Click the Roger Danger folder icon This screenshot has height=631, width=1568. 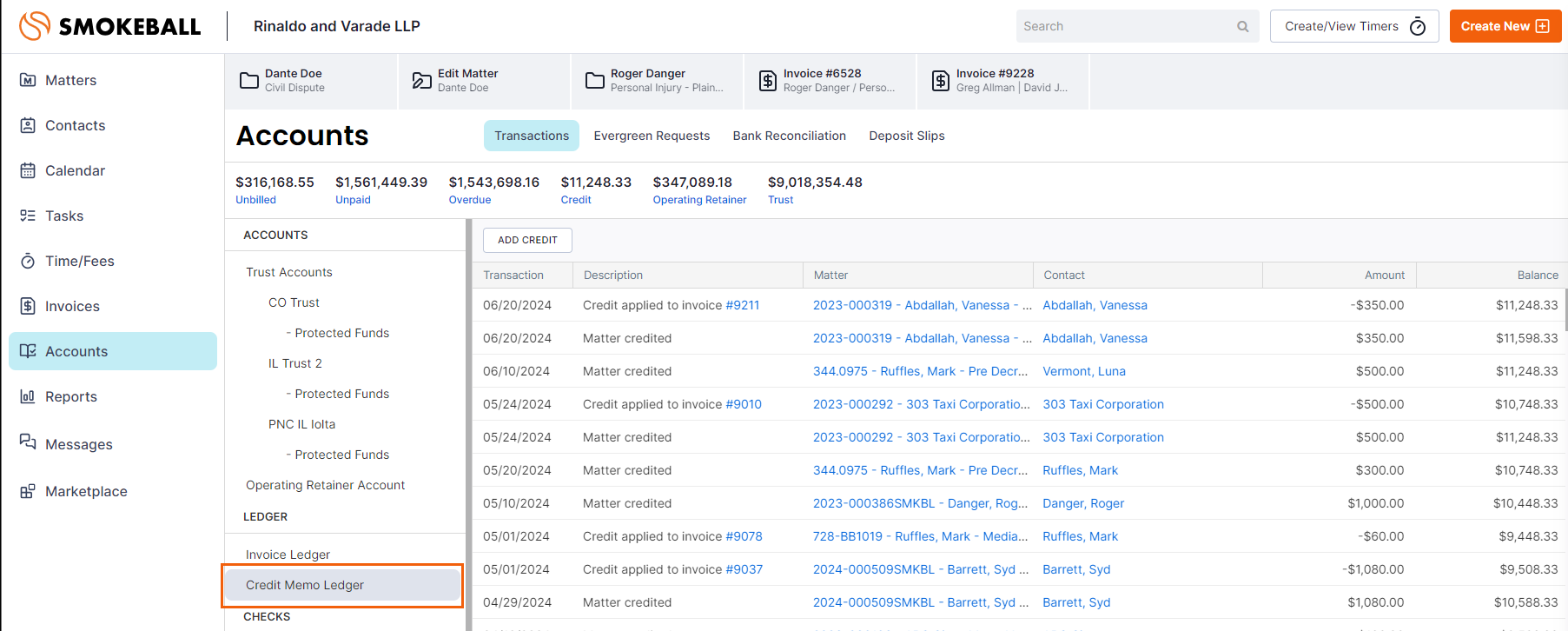[595, 81]
